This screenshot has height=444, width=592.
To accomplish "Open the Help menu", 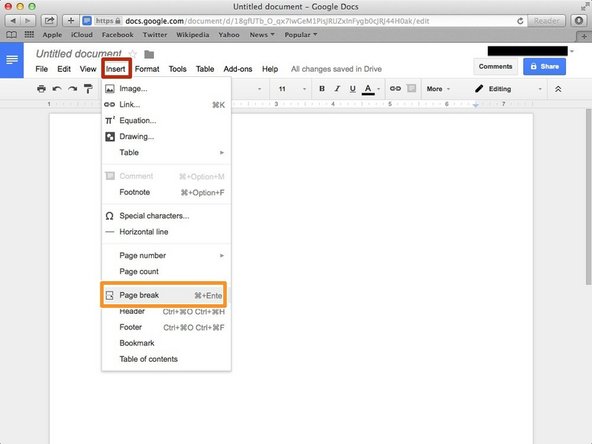I will (270, 69).
